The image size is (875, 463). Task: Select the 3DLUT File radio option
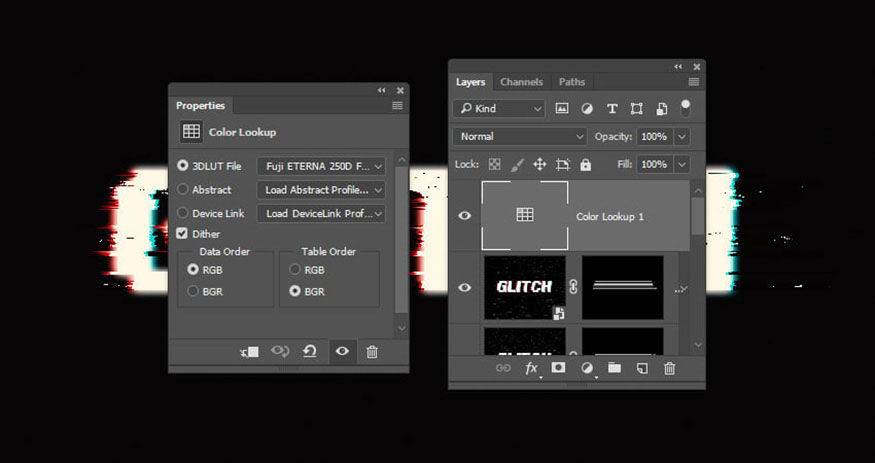tap(182, 166)
